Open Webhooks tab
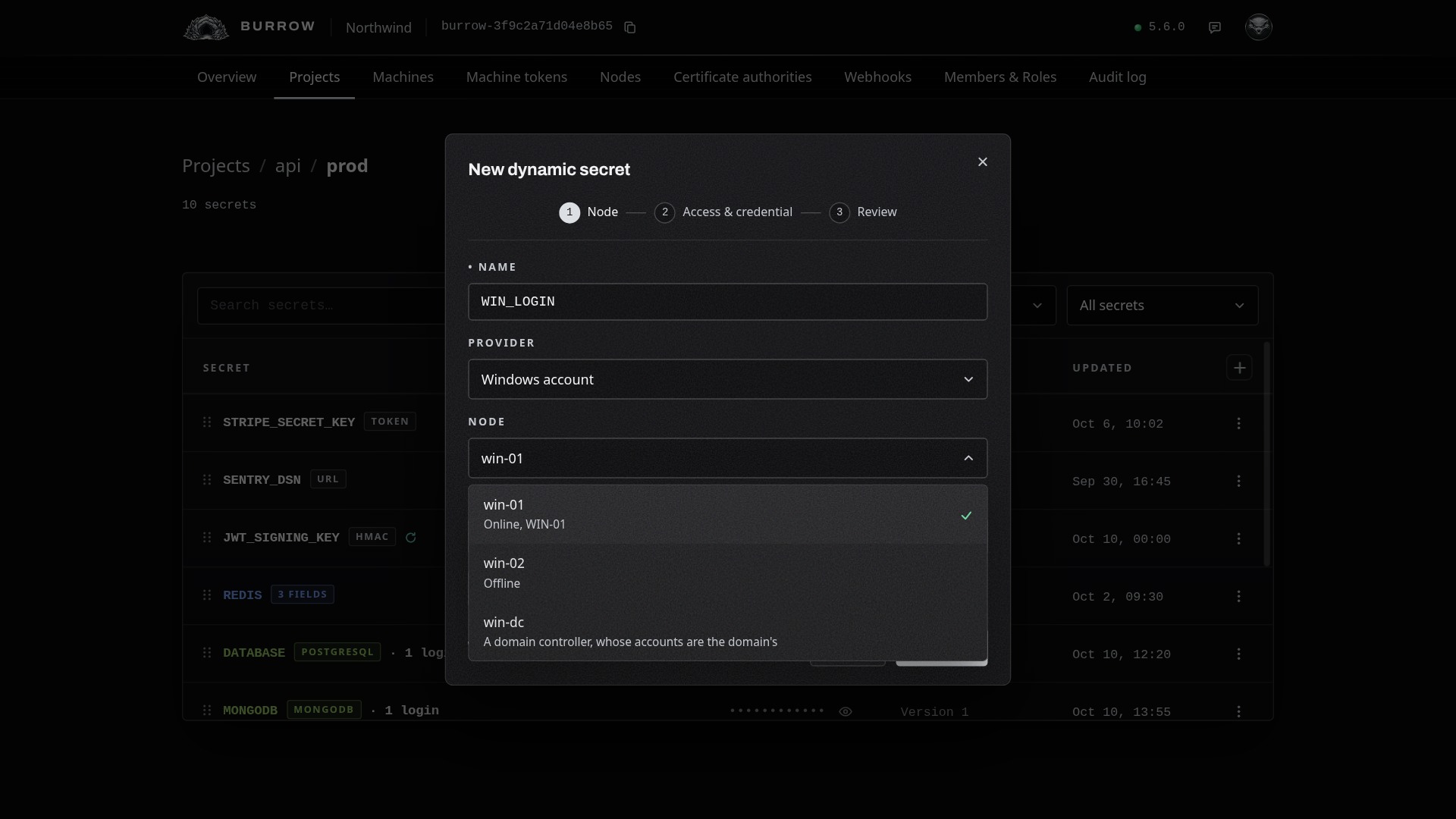 [x=877, y=77]
